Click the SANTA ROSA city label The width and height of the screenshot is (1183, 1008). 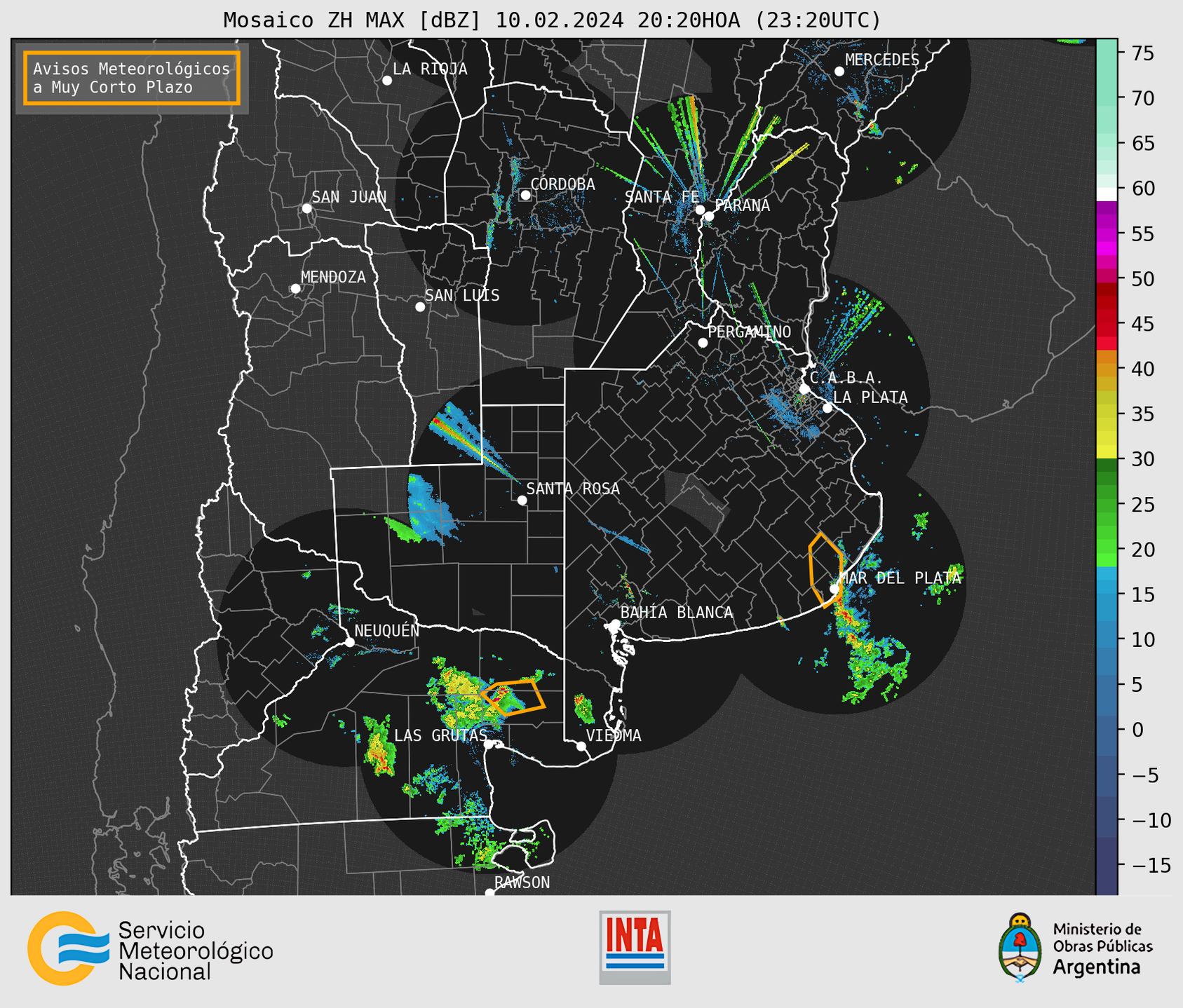point(573,489)
